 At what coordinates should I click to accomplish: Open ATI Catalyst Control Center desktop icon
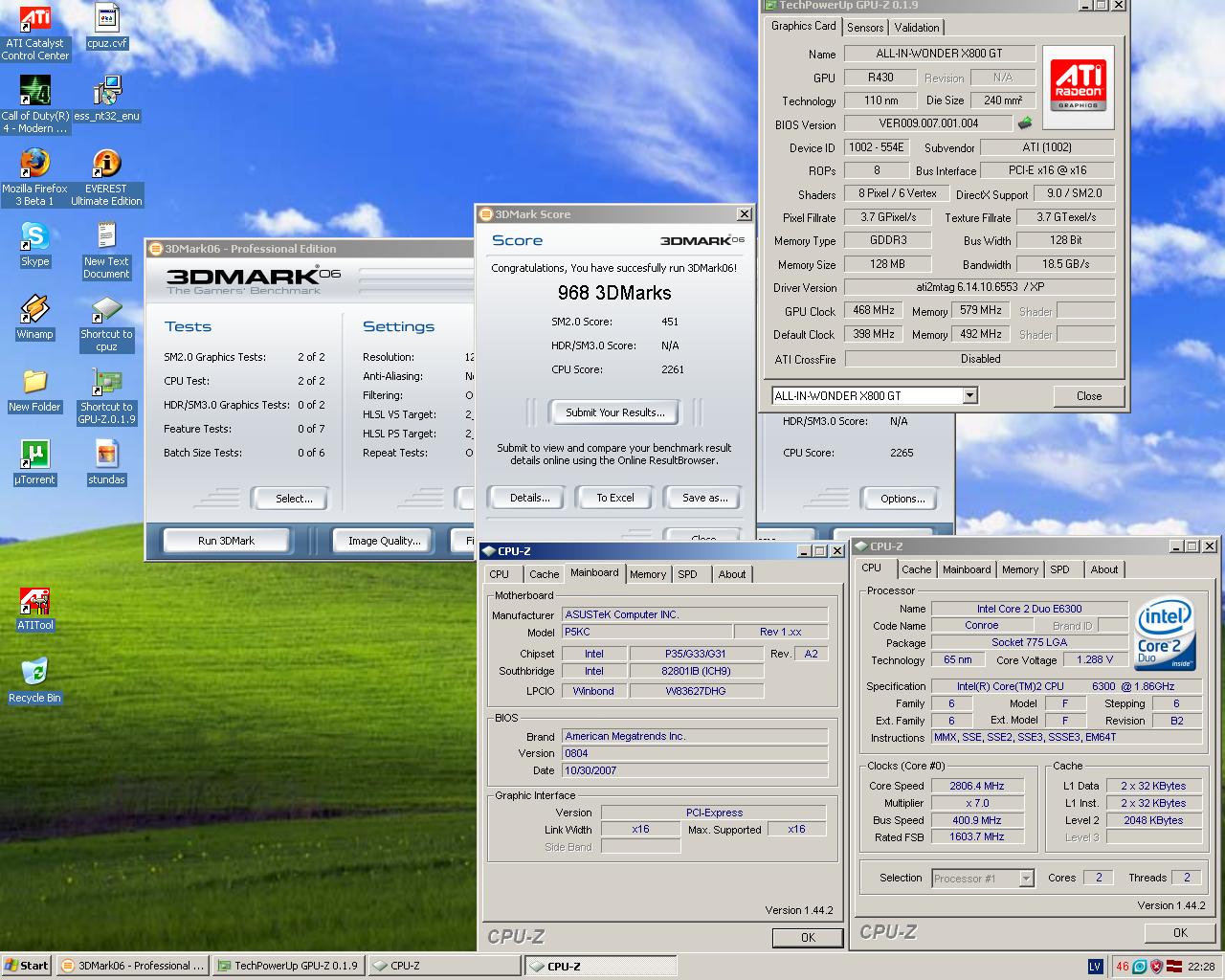tap(35, 33)
